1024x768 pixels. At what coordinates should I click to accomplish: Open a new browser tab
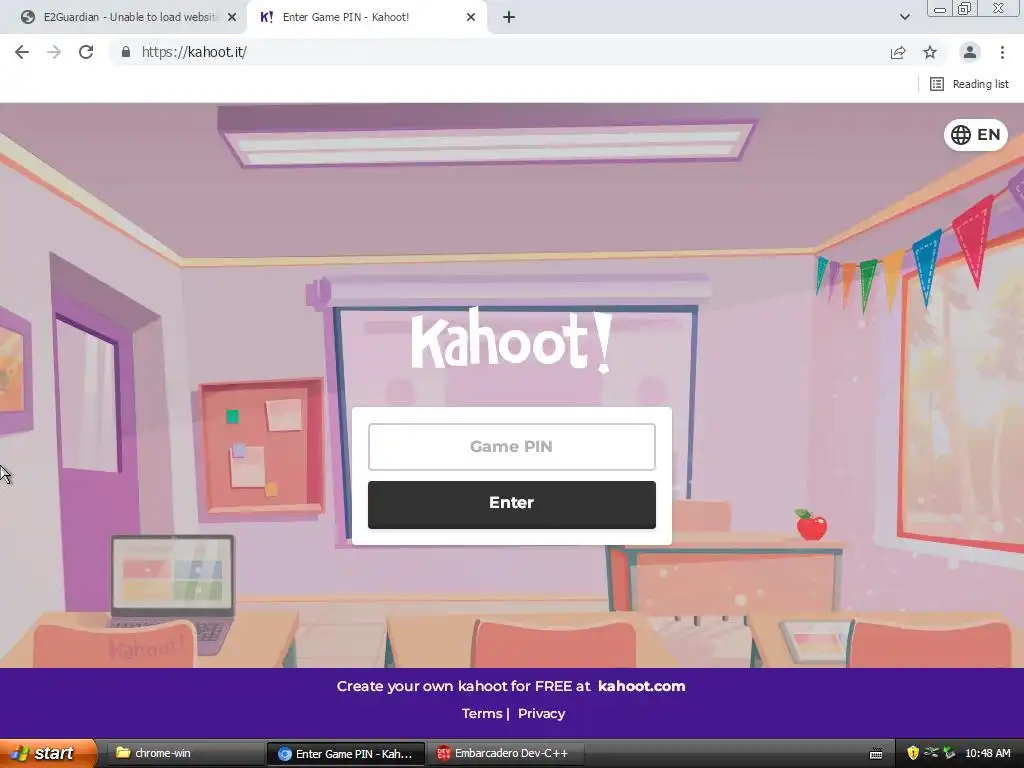click(x=509, y=18)
